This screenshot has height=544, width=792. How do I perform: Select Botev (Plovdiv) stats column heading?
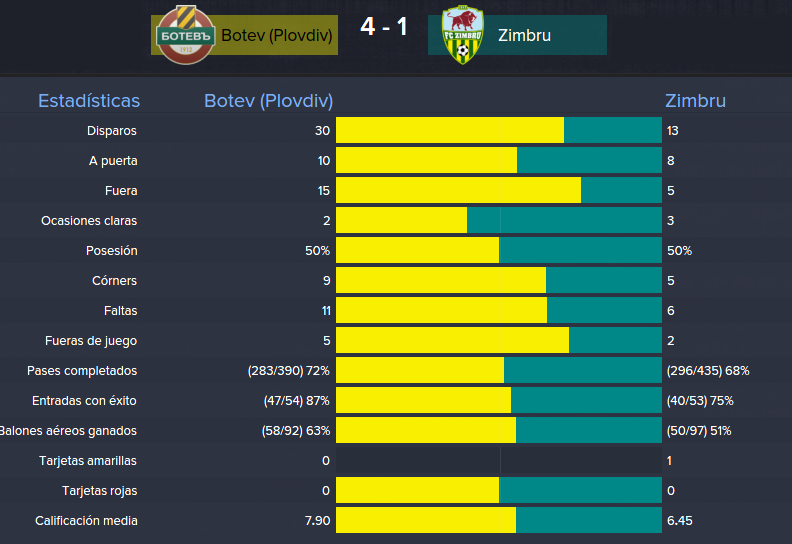click(x=269, y=101)
